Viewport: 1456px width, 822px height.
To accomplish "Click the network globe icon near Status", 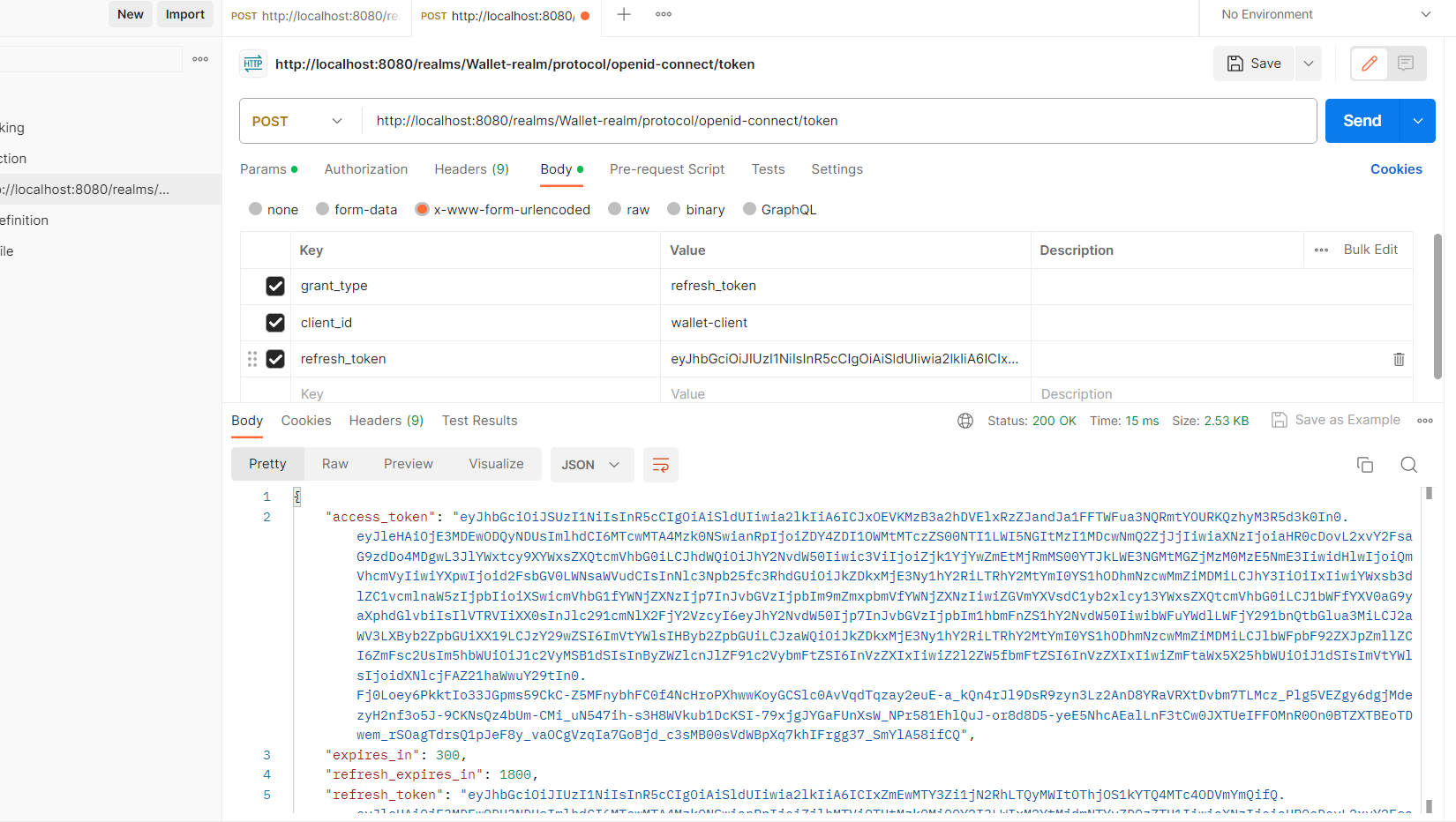I will pyautogui.click(x=965, y=421).
